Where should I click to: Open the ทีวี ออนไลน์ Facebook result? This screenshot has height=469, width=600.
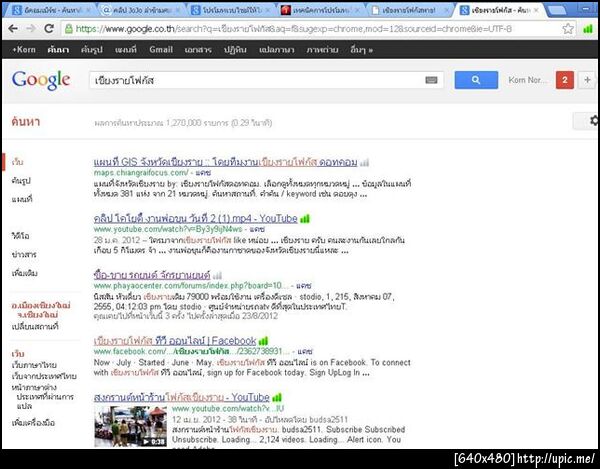[175, 340]
